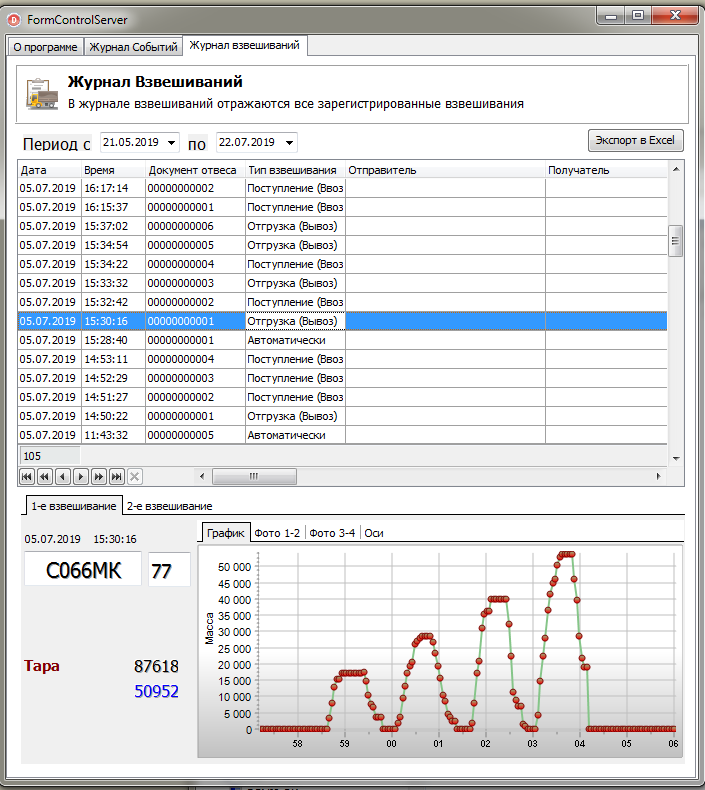The image size is (705, 790).
Task: Go to first record in navigator
Action: coord(27,477)
